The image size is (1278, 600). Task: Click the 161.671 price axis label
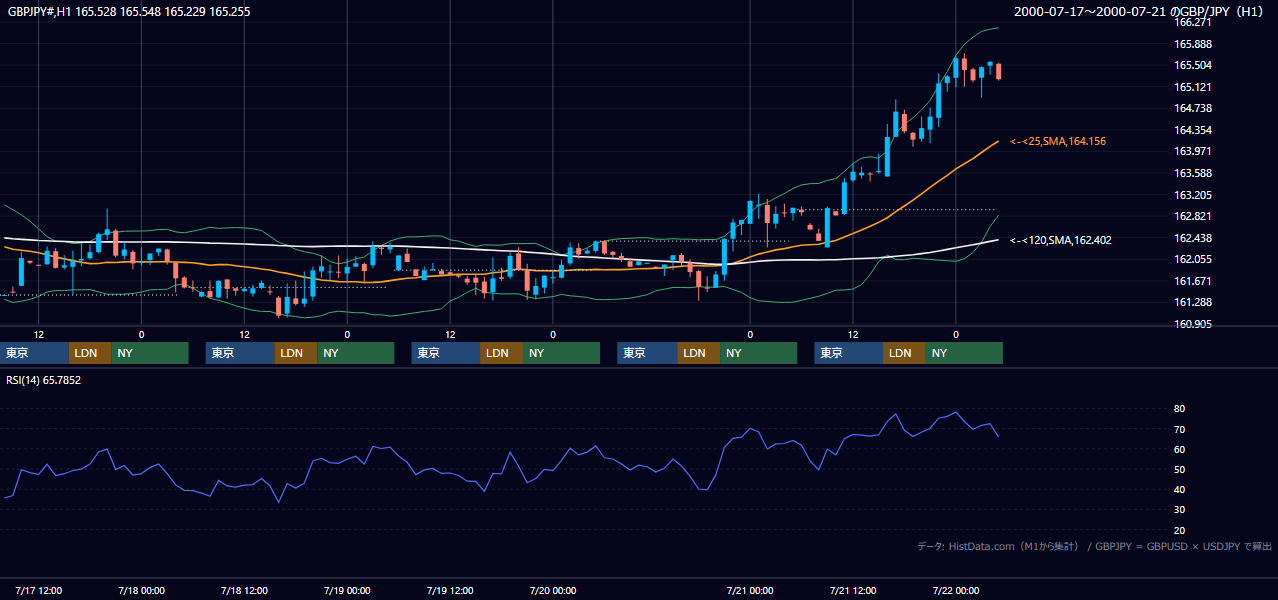pos(1193,281)
